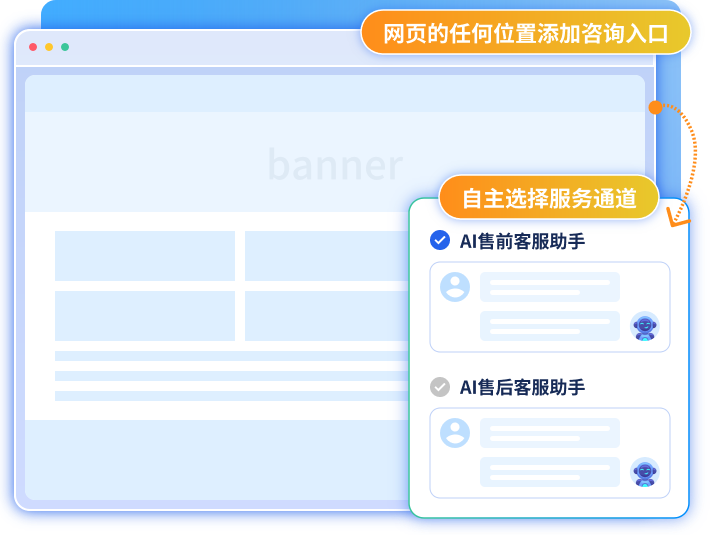Click the orange dot where the dotted arrow starts
This screenshot has height=535, width=720.
click(x=655, y=107)
